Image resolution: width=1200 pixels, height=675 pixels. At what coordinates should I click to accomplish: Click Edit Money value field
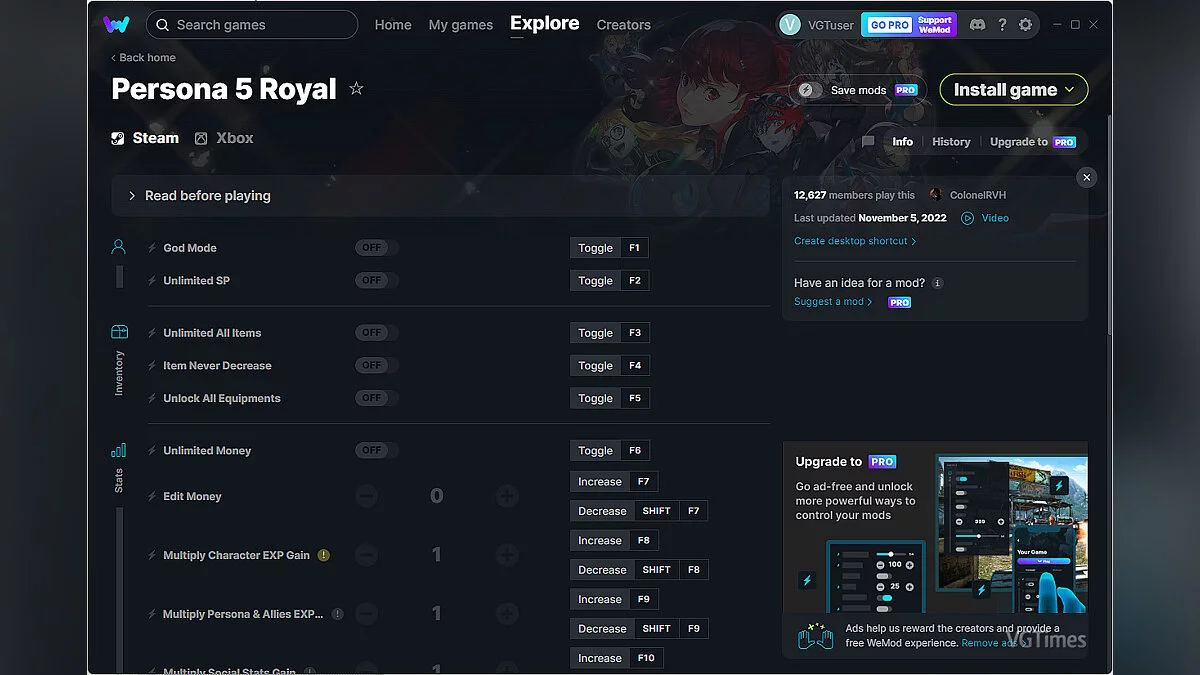[x=436, y=496]
